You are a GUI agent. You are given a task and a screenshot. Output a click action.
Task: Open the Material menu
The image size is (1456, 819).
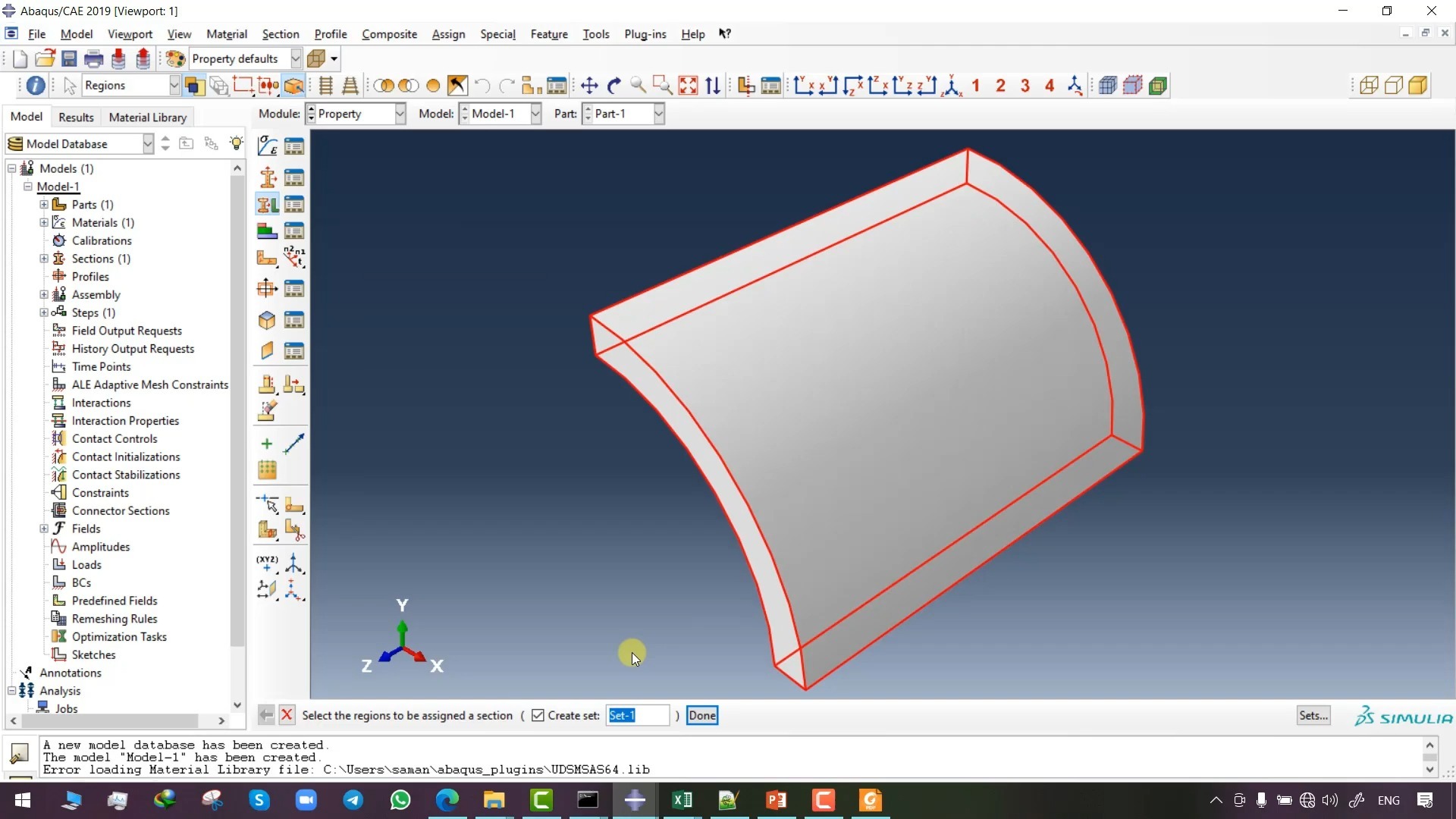click(x=227, y=34)
